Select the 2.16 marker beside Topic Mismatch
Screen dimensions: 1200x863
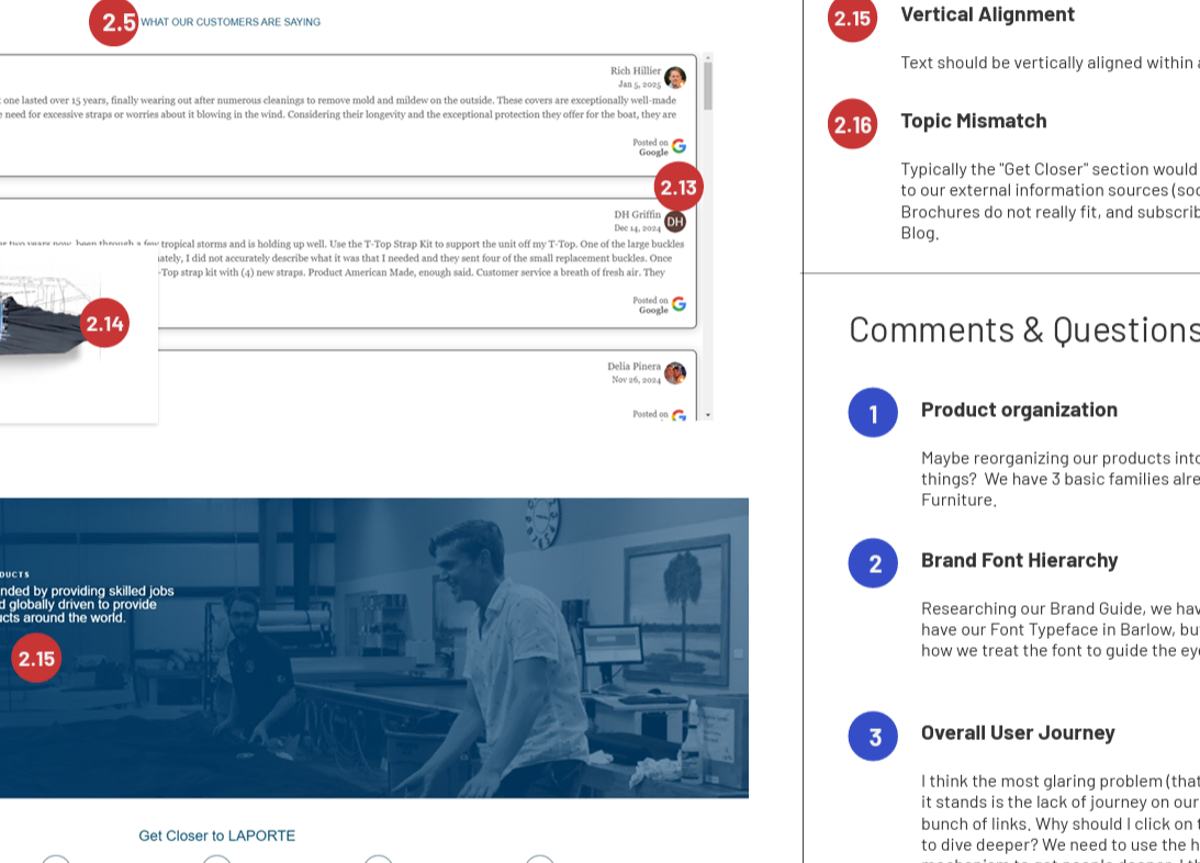pos(852,124)
